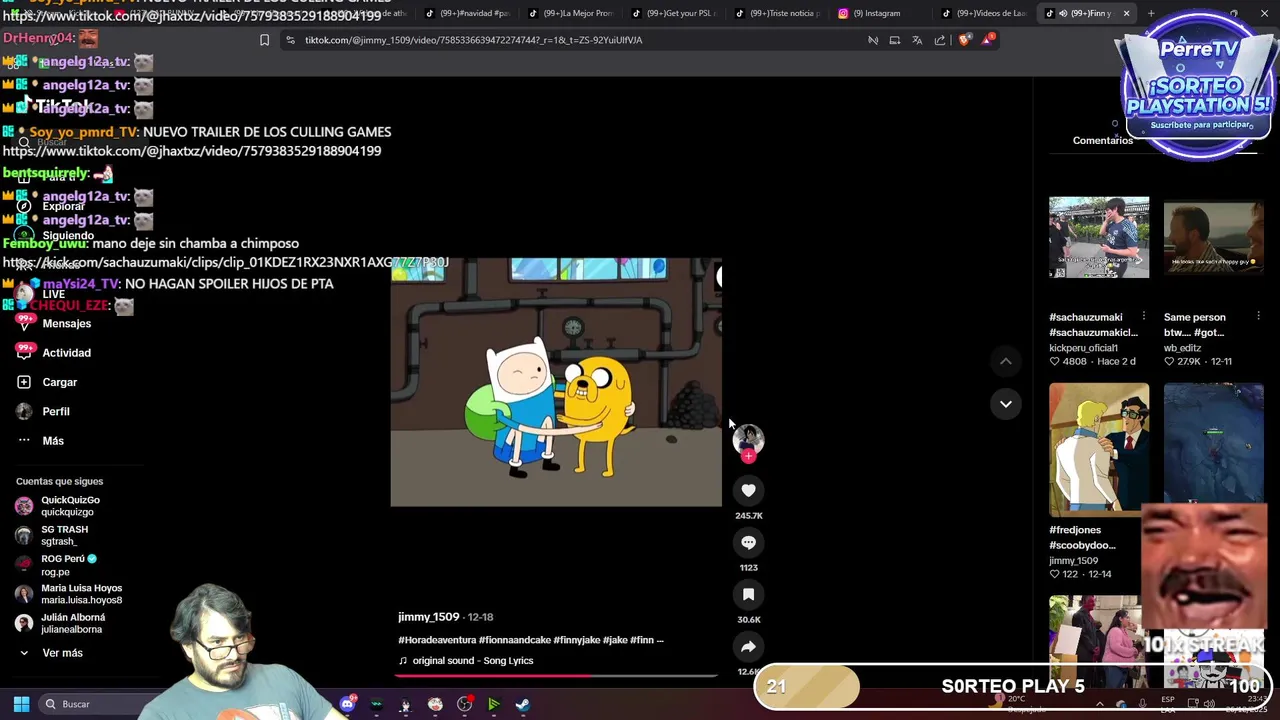Seek within the video progress bar

click(556, 676)
